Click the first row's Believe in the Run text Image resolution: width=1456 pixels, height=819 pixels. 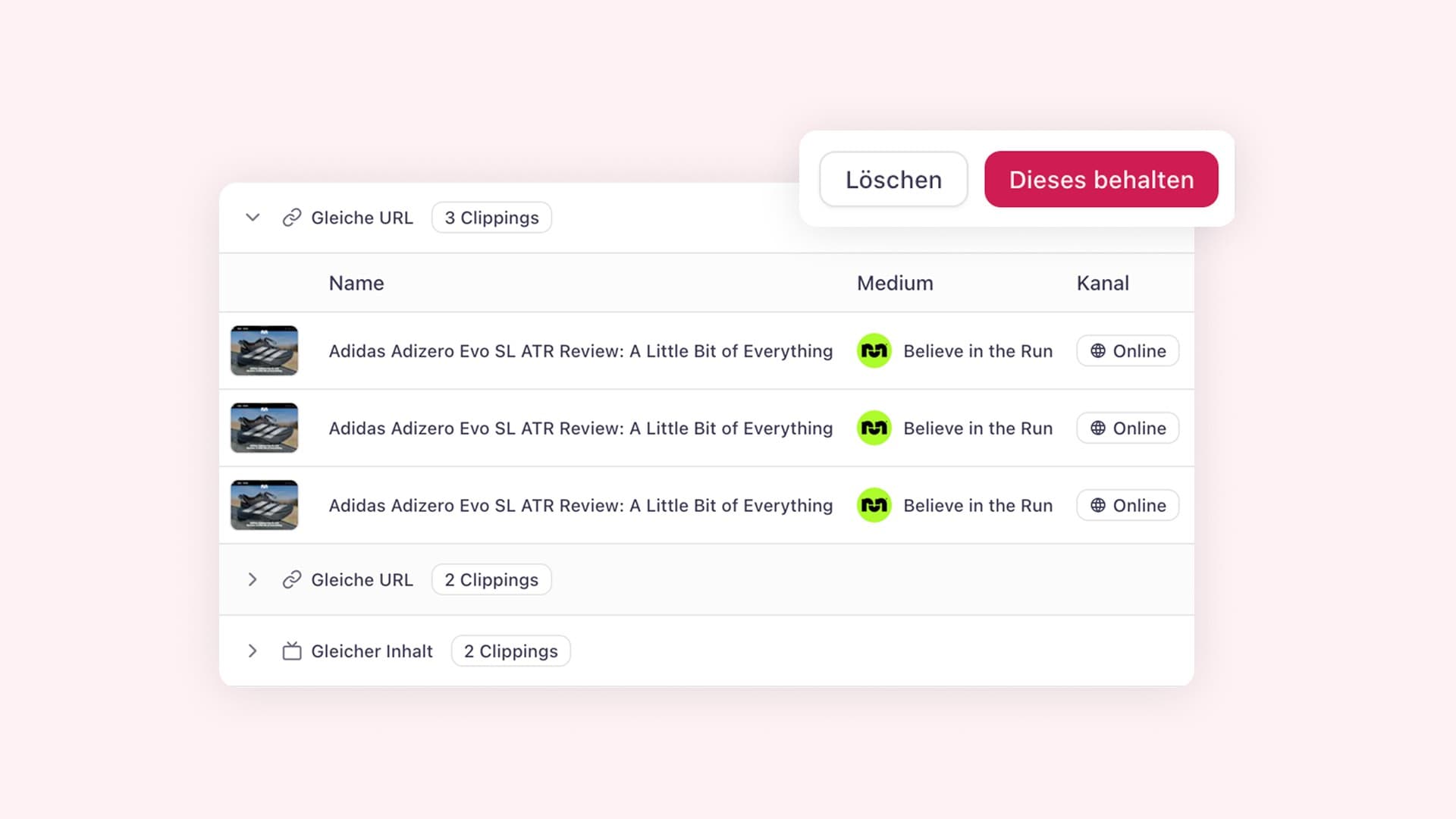coord(978,351)
